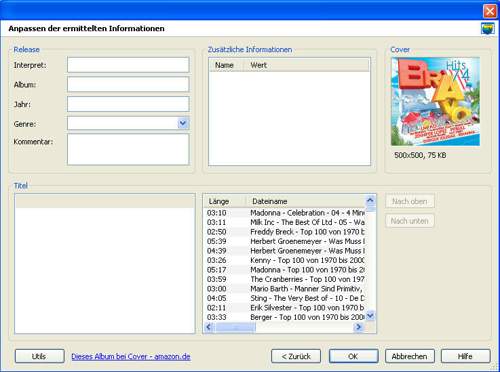Select the 05:17 Madonna - Top 100 row
Viewport: 500px width, 372px height.
pos(284,270)
